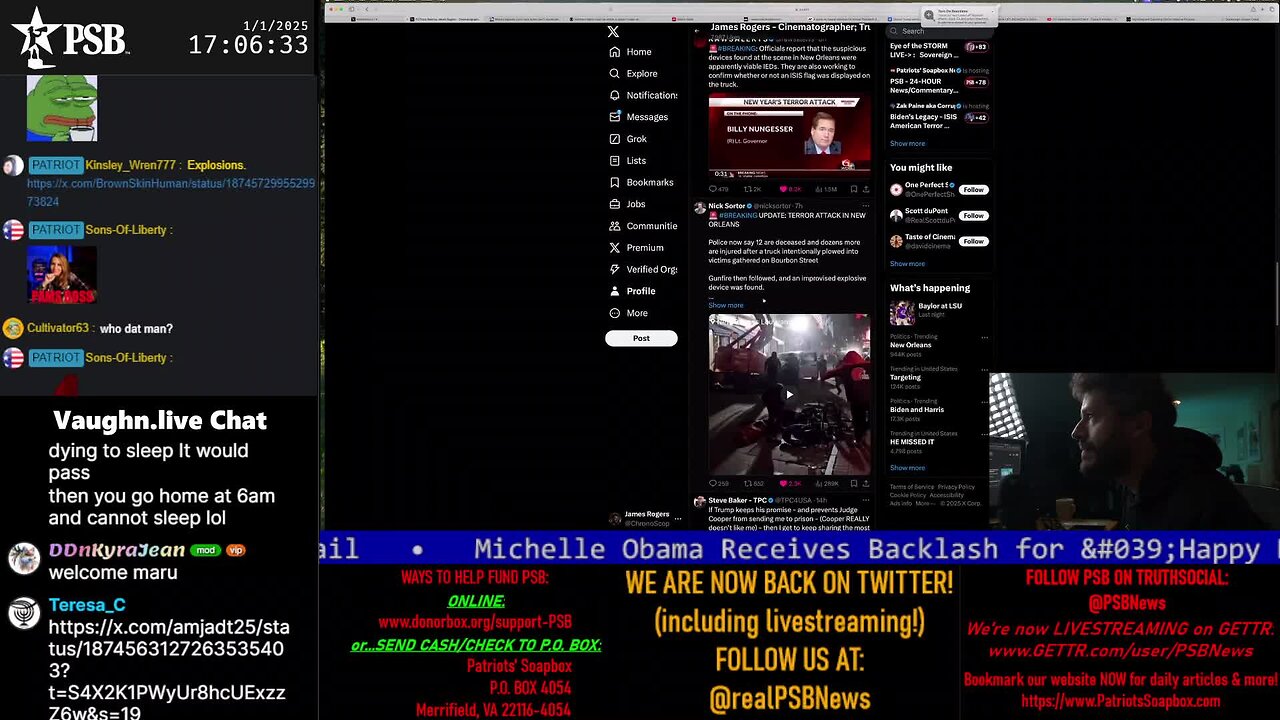1280x720 pixels.
Task: Open amjadt25 status link from Teresa_C
Action: point(169,671)
